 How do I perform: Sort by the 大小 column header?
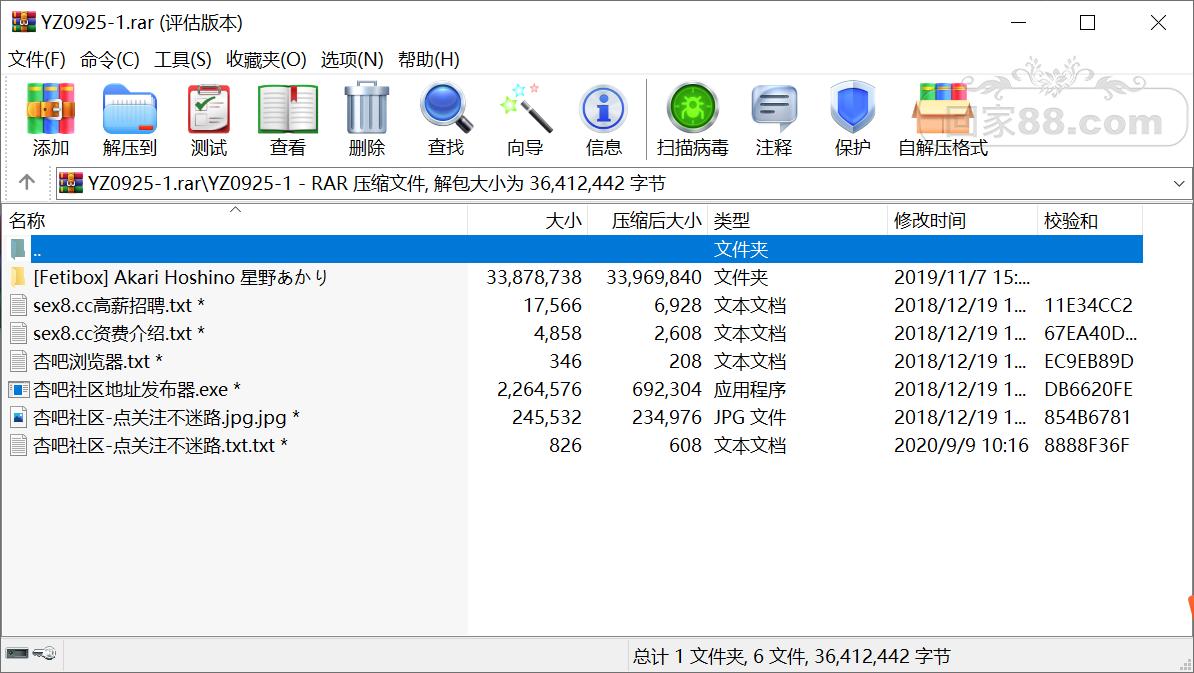point(527,221)
